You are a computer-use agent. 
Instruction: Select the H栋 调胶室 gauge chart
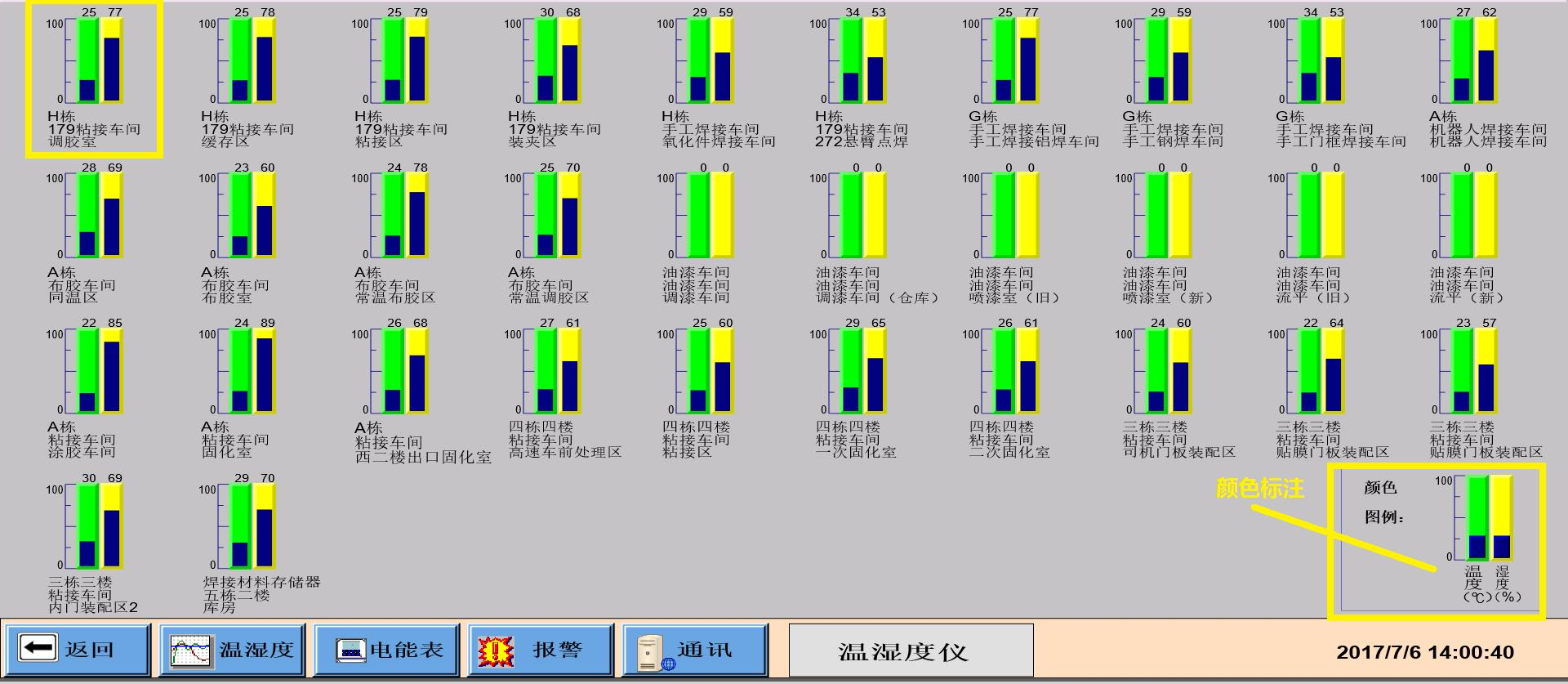99,60
